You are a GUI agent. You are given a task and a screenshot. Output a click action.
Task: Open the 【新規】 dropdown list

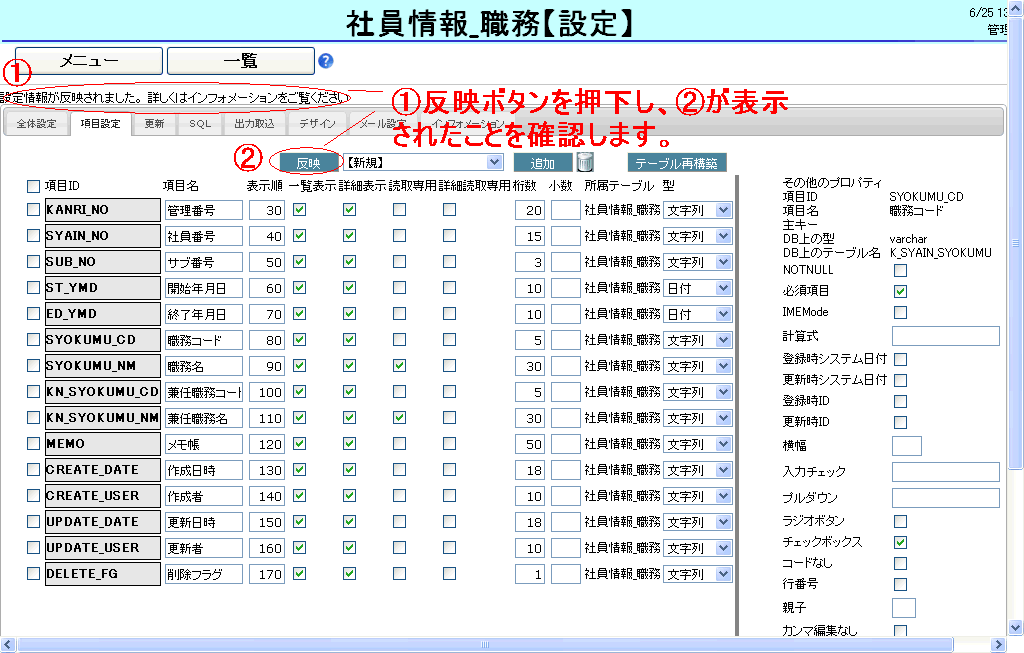coord(423,162)
